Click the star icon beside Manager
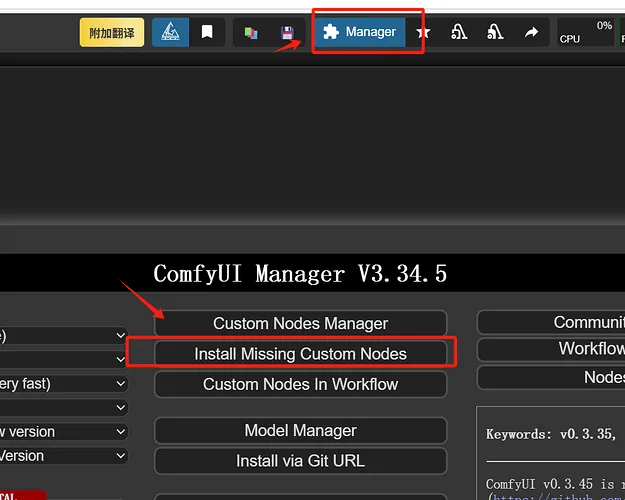 pos(423,33)
